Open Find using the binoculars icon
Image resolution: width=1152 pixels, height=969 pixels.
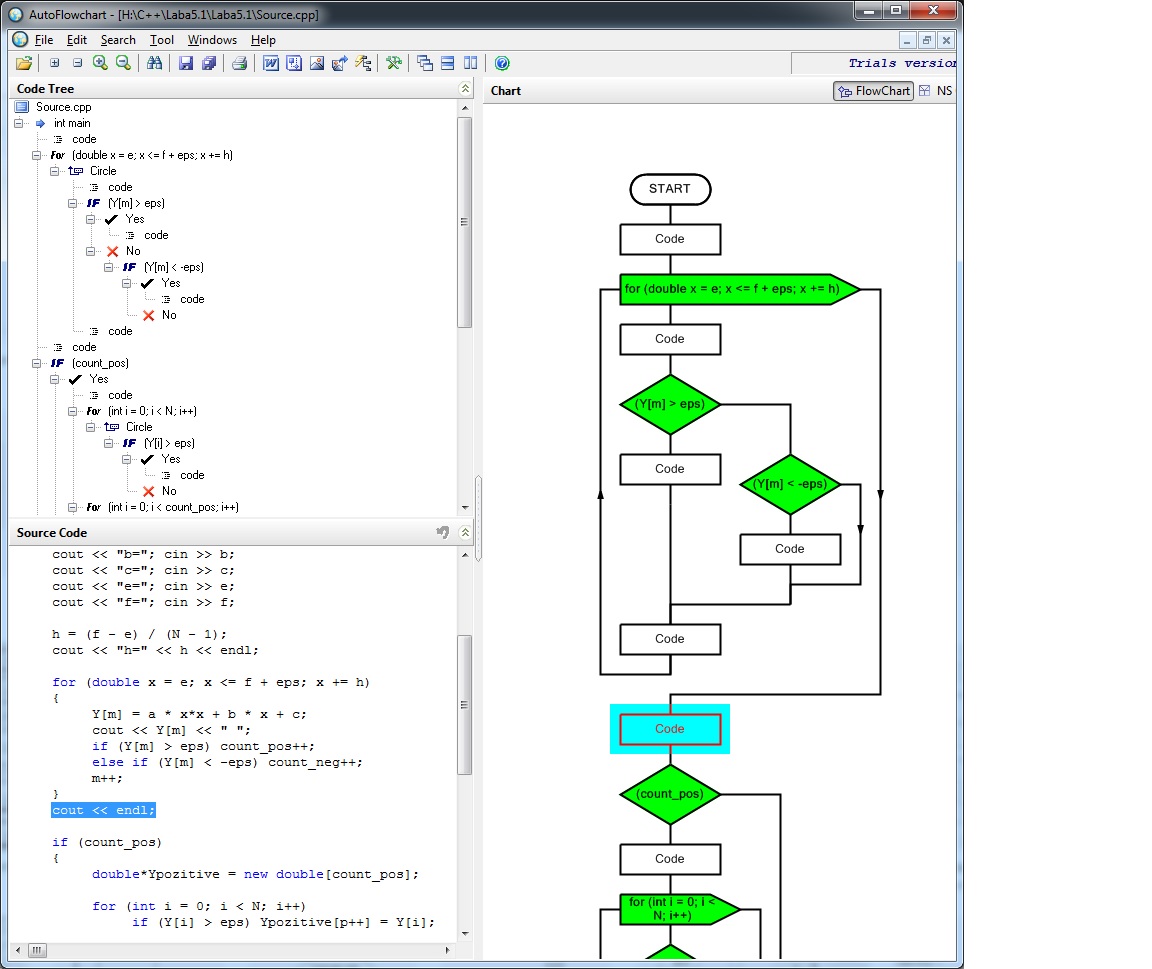(x=155, y=63)
